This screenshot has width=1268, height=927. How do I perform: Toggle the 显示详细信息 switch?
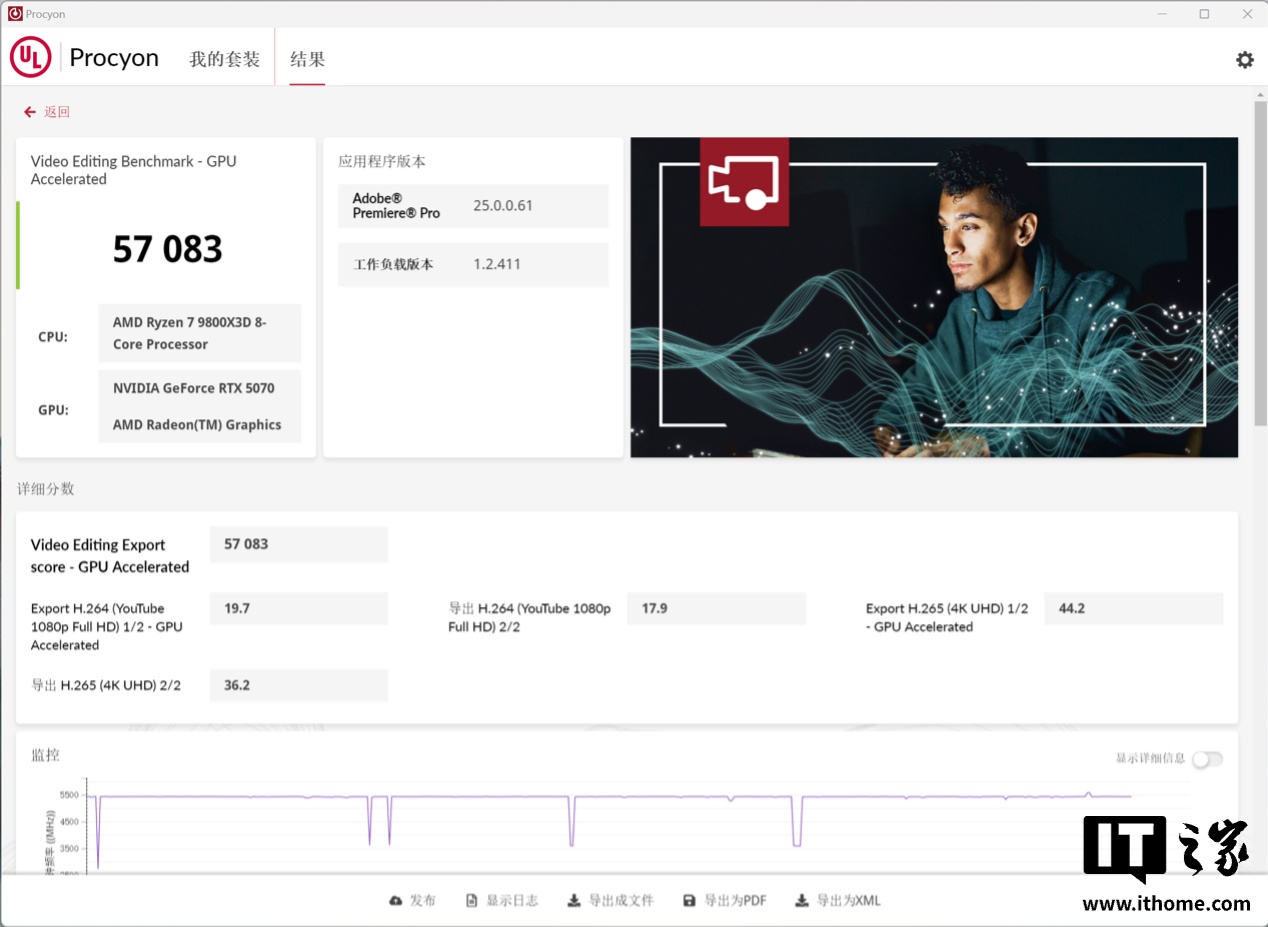click(1206, 759)
